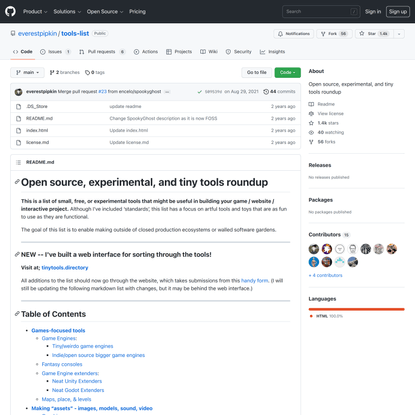Screen dimensions: 415x415
Task: Open the Contributors heading link
Action: point(329,235)
